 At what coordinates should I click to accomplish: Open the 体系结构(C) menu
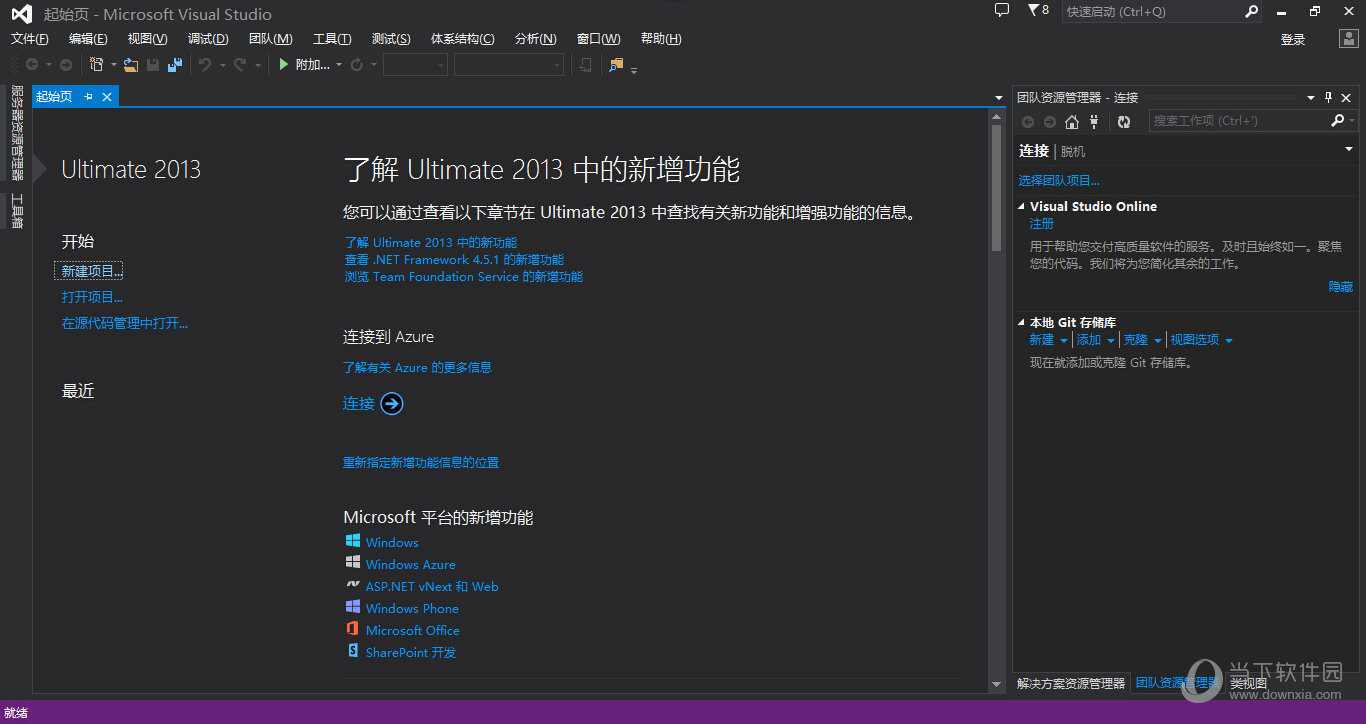462,39
